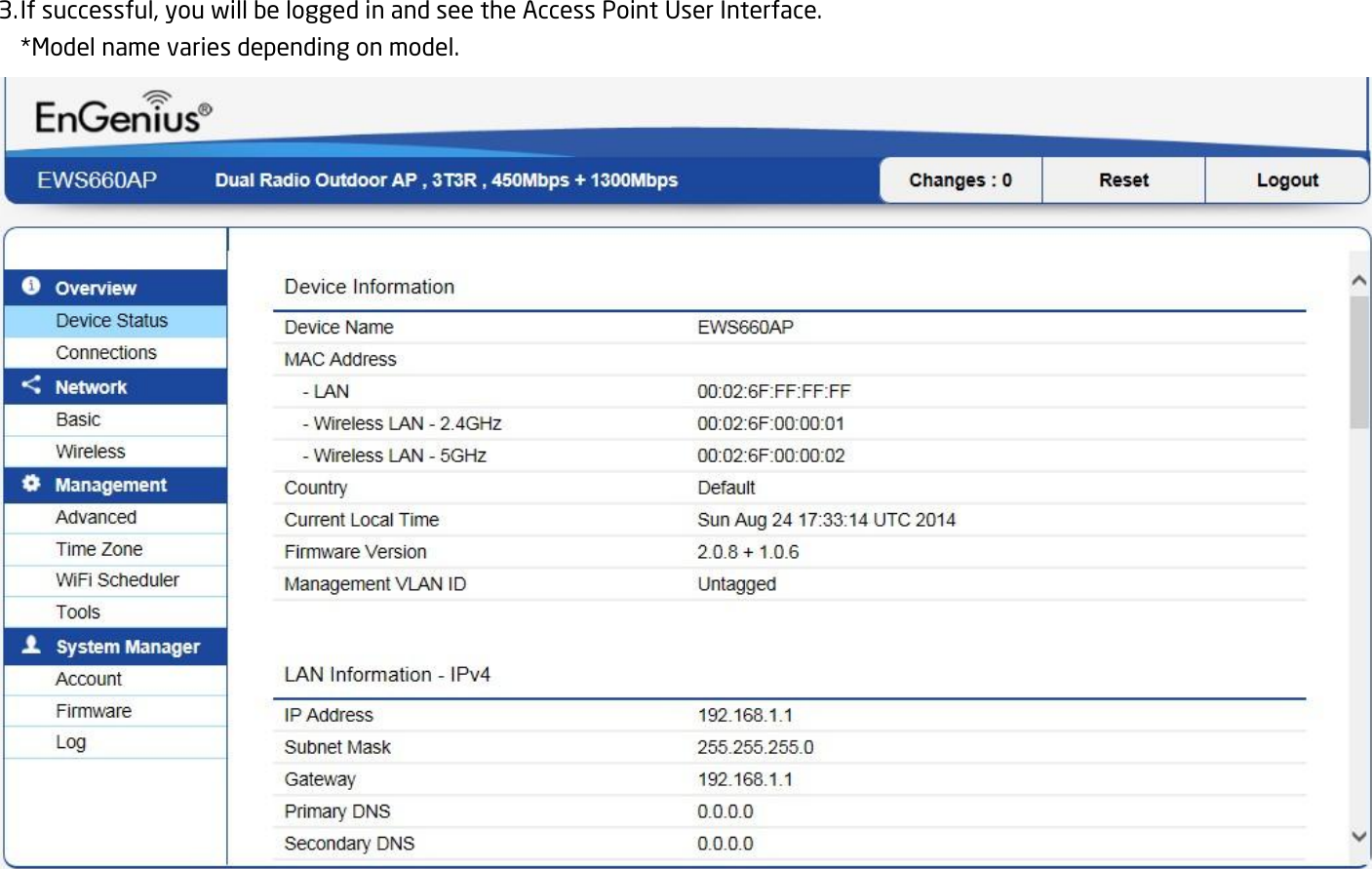Select the Management section header
The height and width of the screenshot is (869, 1372).
tap(115, 485)
